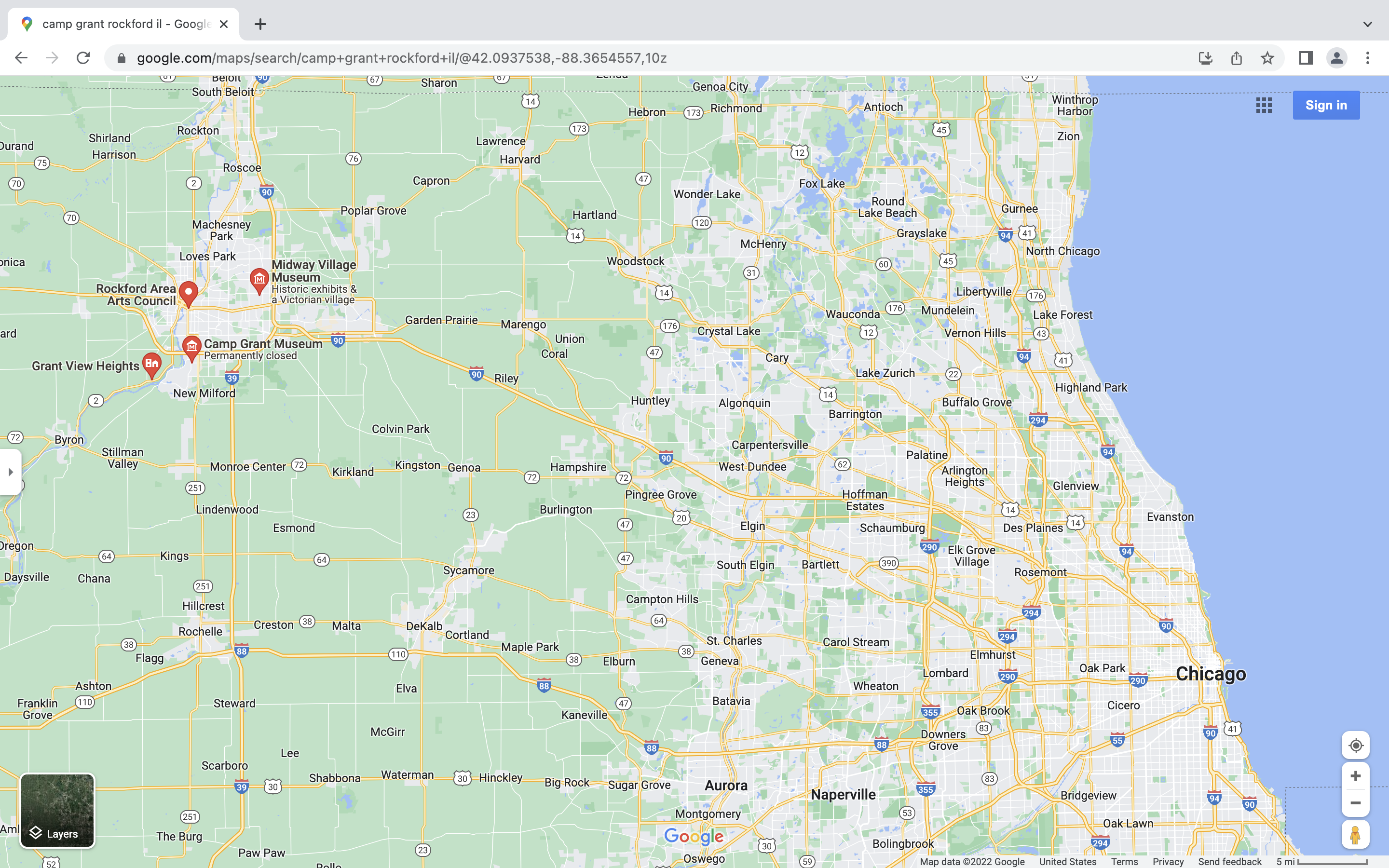The width and height of the screenshot is (1389, 868).
Task: Open the tab search dropdown arrow
Action: pyautogui.click(x=1367, y=24)
